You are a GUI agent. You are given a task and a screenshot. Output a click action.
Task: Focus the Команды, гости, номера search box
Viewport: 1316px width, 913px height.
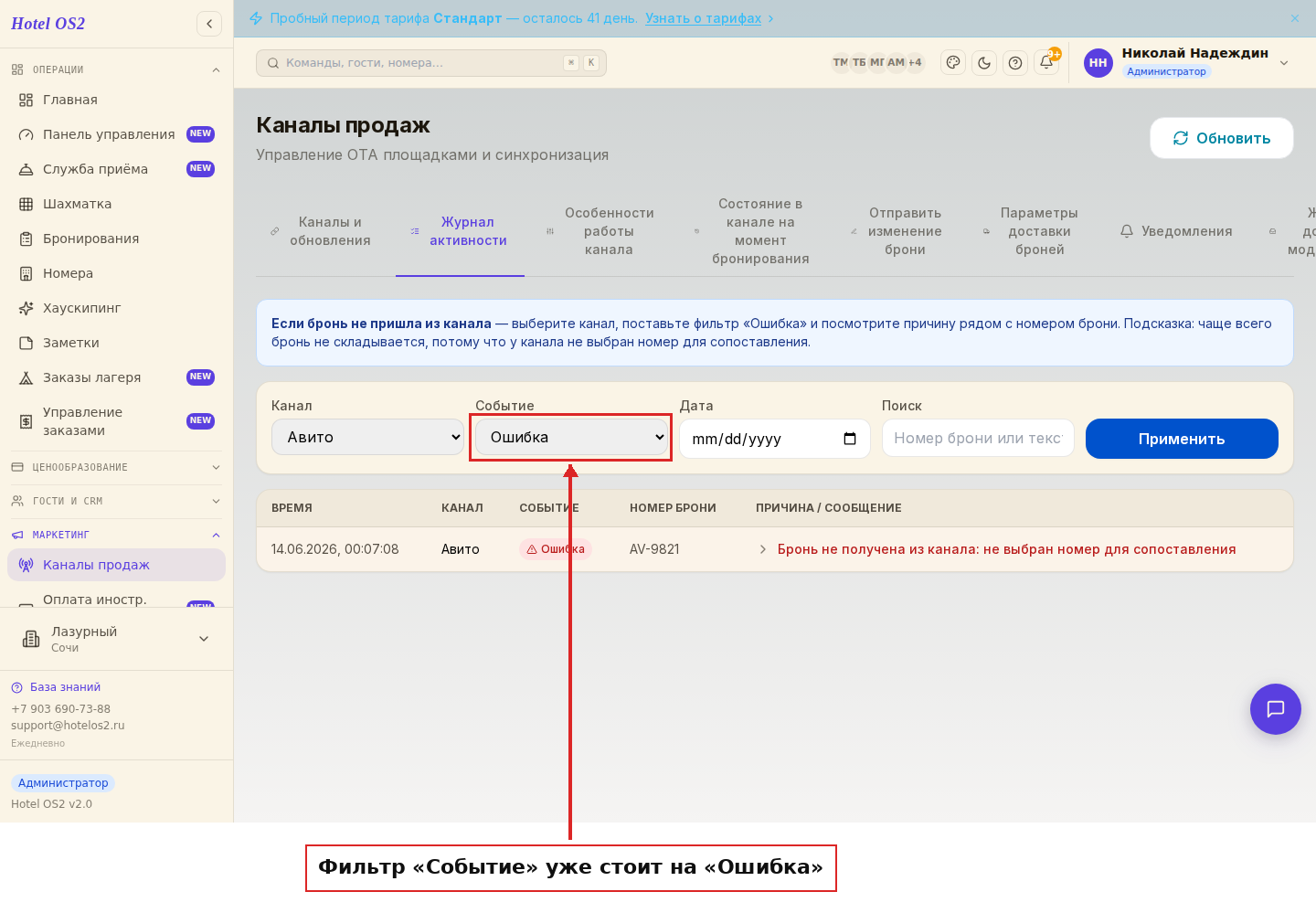(431, 63)
